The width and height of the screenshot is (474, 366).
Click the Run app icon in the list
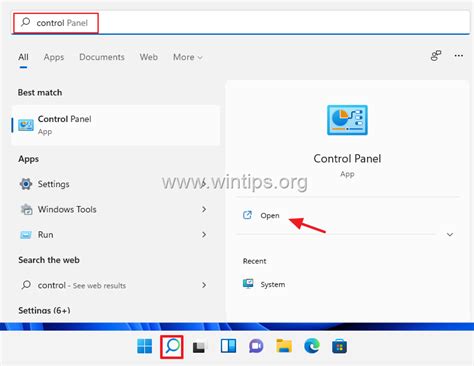tap(26, 235)
